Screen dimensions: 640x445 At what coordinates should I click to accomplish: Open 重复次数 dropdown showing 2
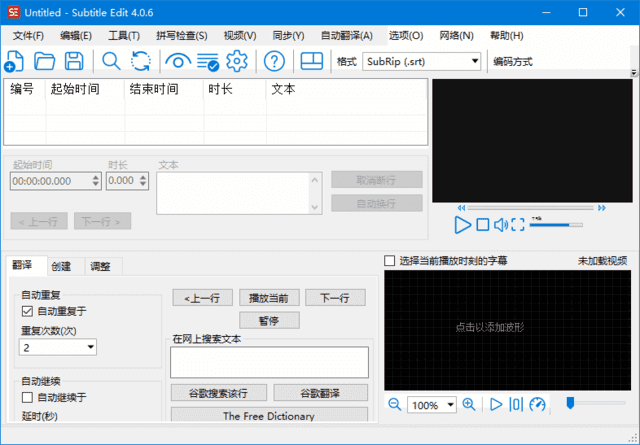tap(58, 347)
